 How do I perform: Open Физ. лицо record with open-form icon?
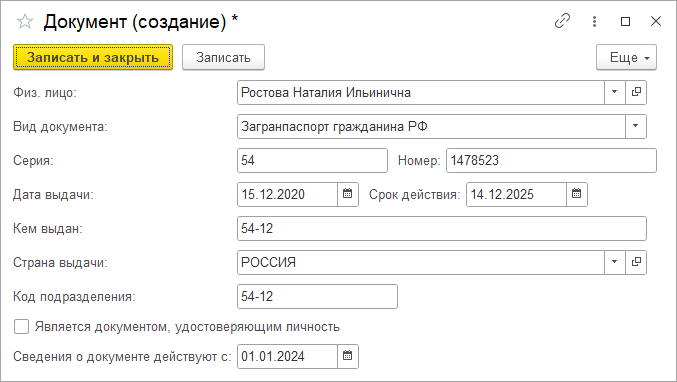636,92
